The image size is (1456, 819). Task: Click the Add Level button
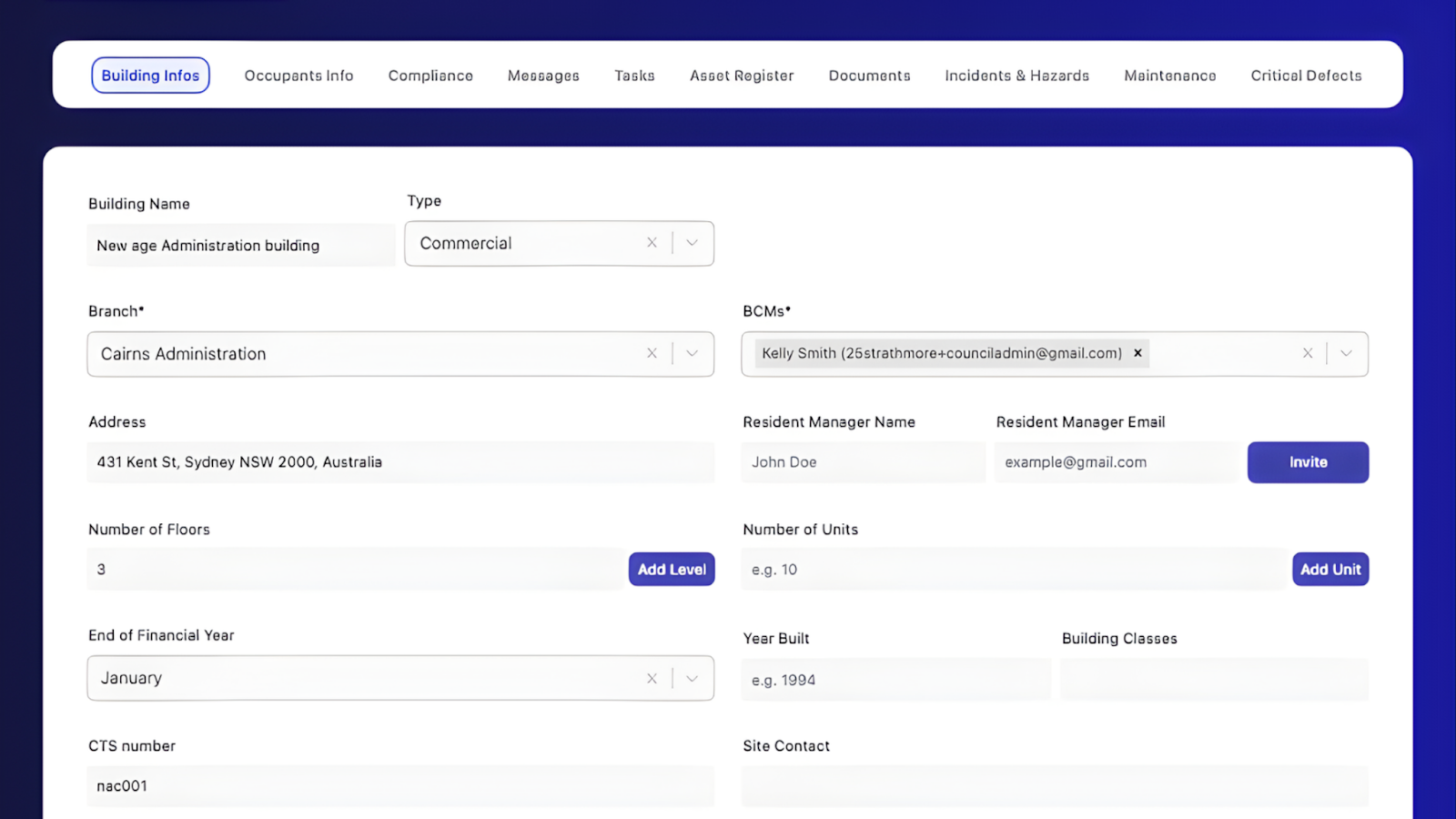672,570
